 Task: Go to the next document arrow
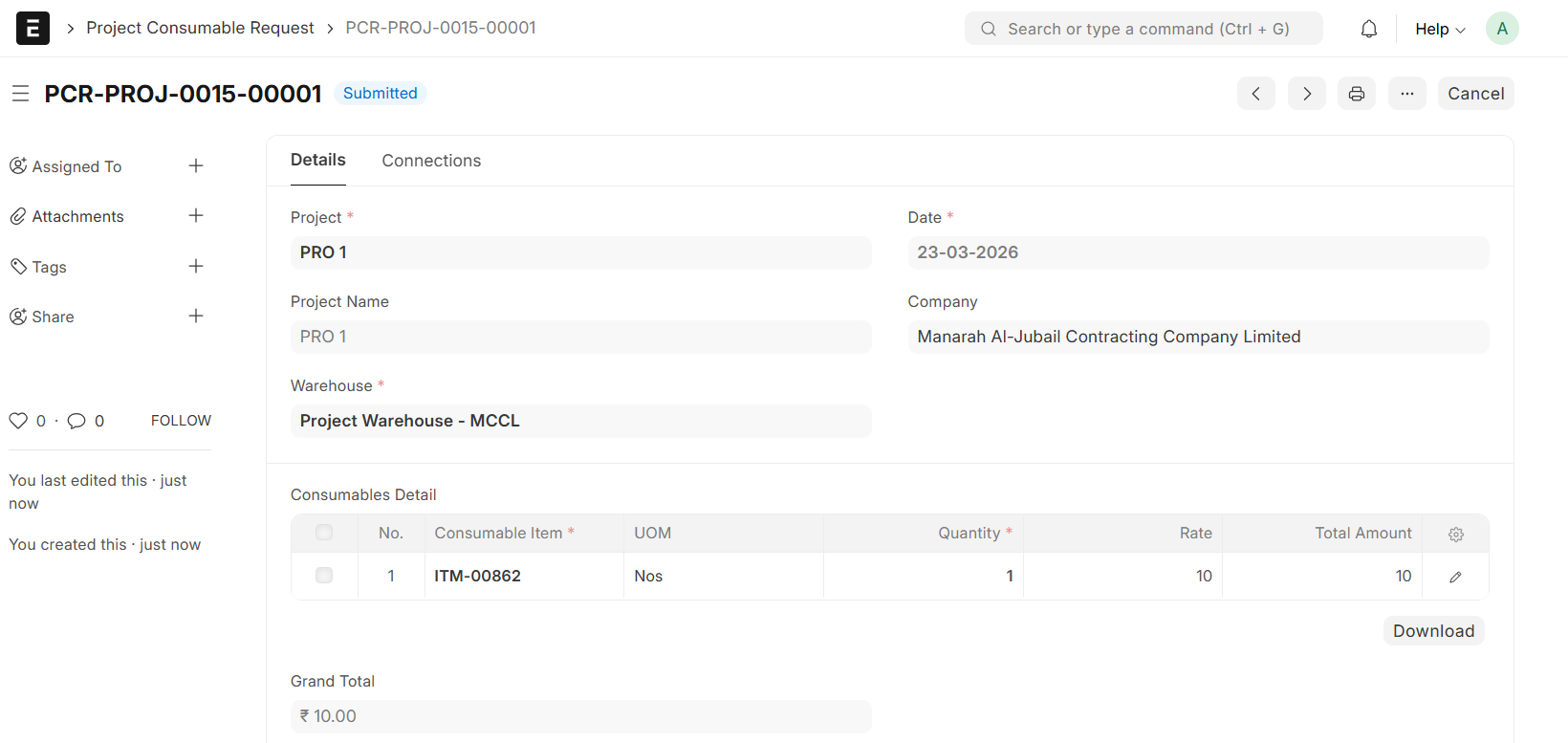point(1306,94)
